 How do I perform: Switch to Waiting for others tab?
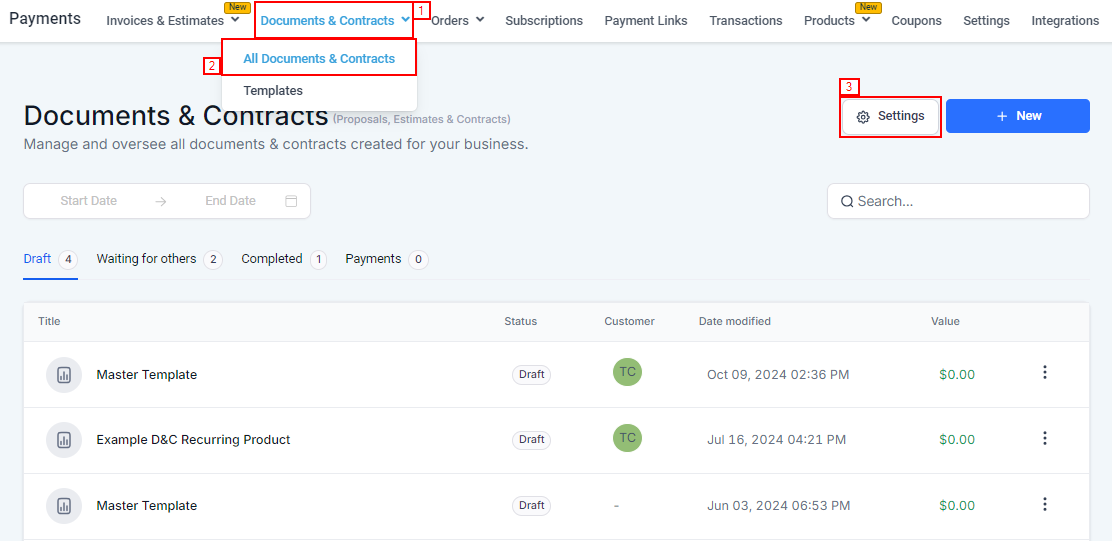160,260
